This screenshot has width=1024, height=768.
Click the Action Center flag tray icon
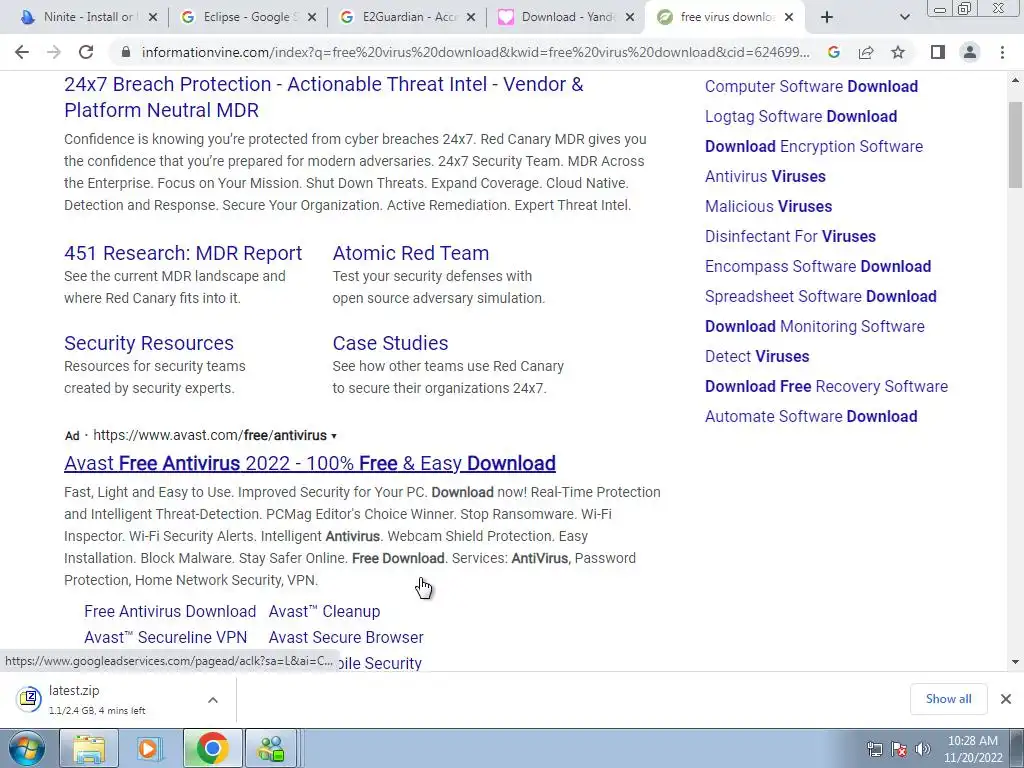click(899, 749)
